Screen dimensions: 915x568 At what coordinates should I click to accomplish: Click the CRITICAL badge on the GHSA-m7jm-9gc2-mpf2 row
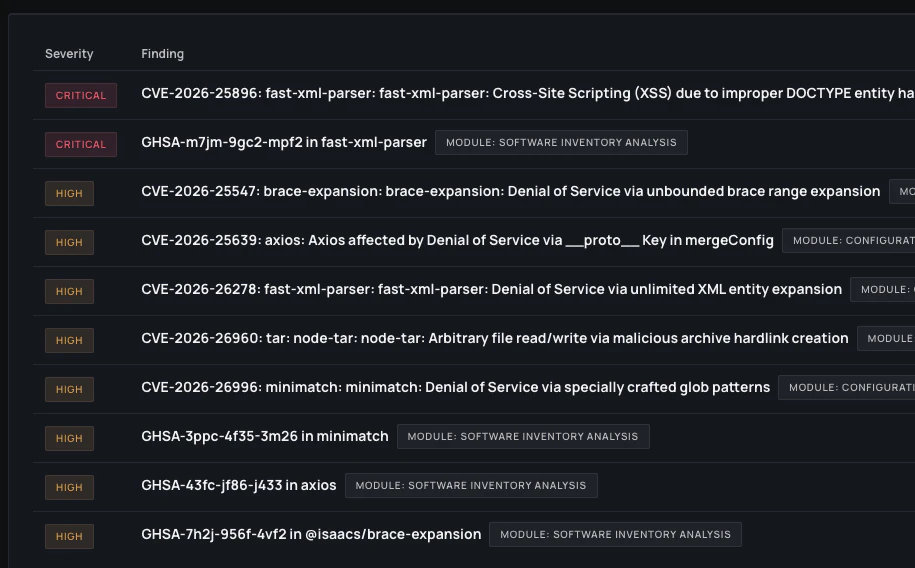(x=81, y=144)
